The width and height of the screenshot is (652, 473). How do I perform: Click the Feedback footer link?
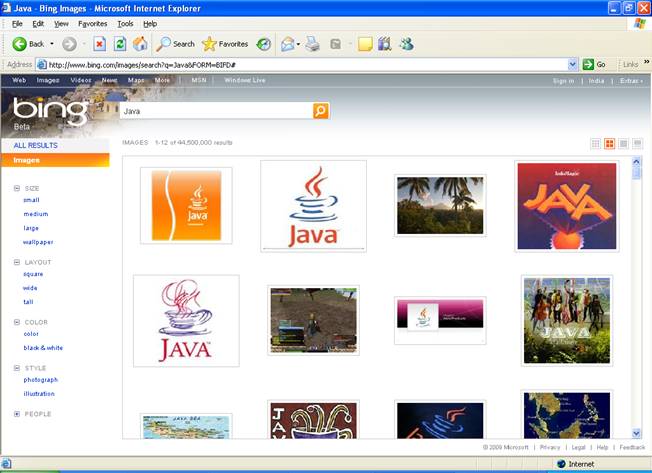[x=632, y=447]
